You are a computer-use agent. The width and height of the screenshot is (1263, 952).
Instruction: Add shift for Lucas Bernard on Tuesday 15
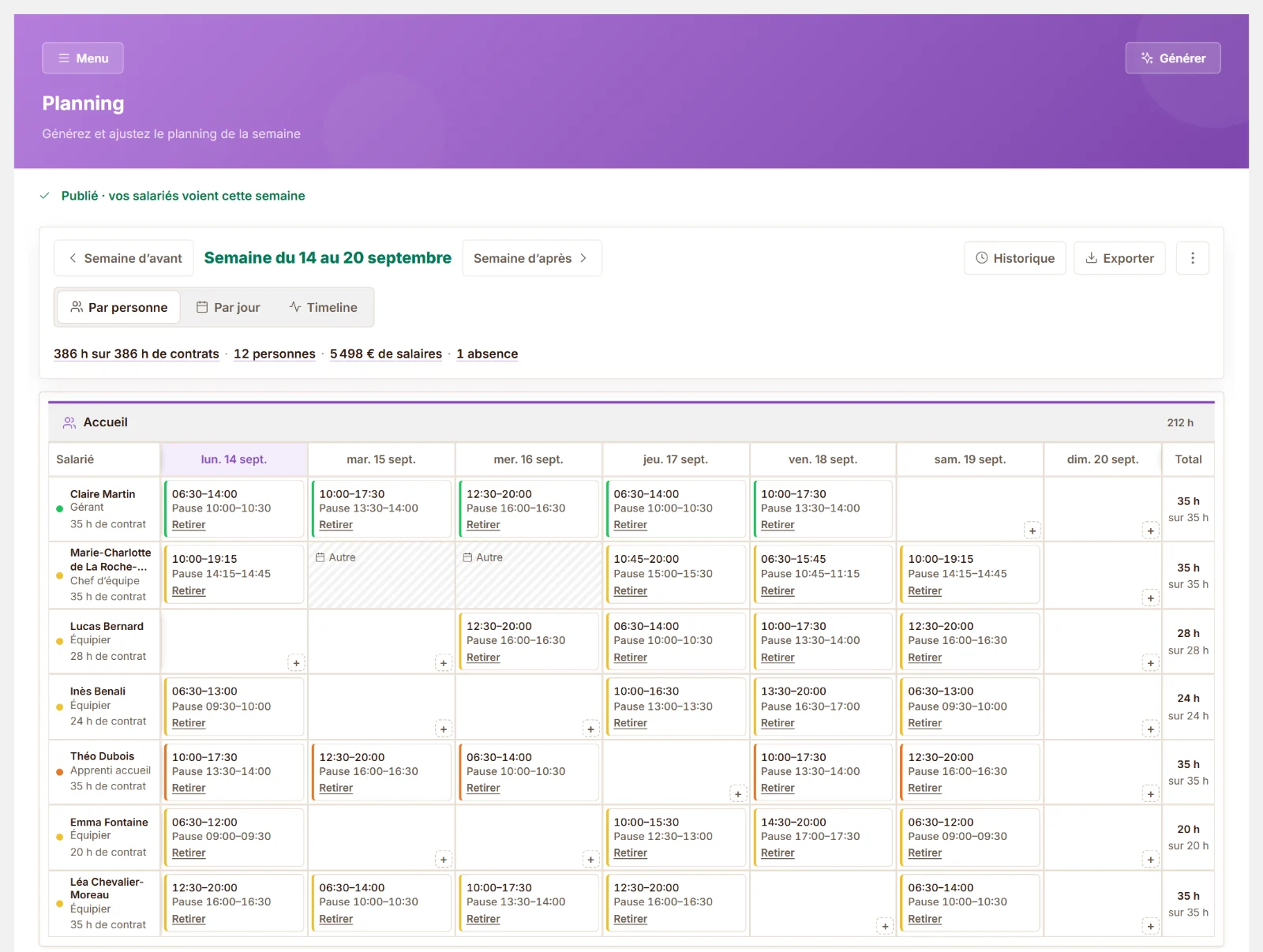point(443,663)
